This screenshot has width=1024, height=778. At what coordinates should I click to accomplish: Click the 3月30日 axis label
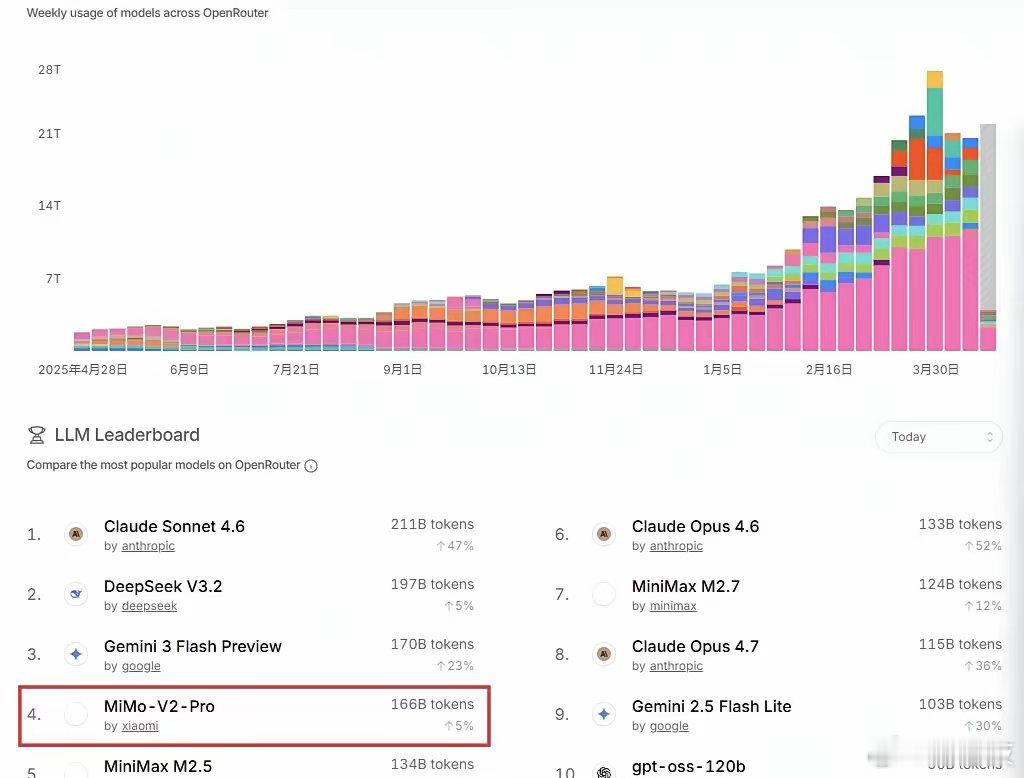pos(935,370)
